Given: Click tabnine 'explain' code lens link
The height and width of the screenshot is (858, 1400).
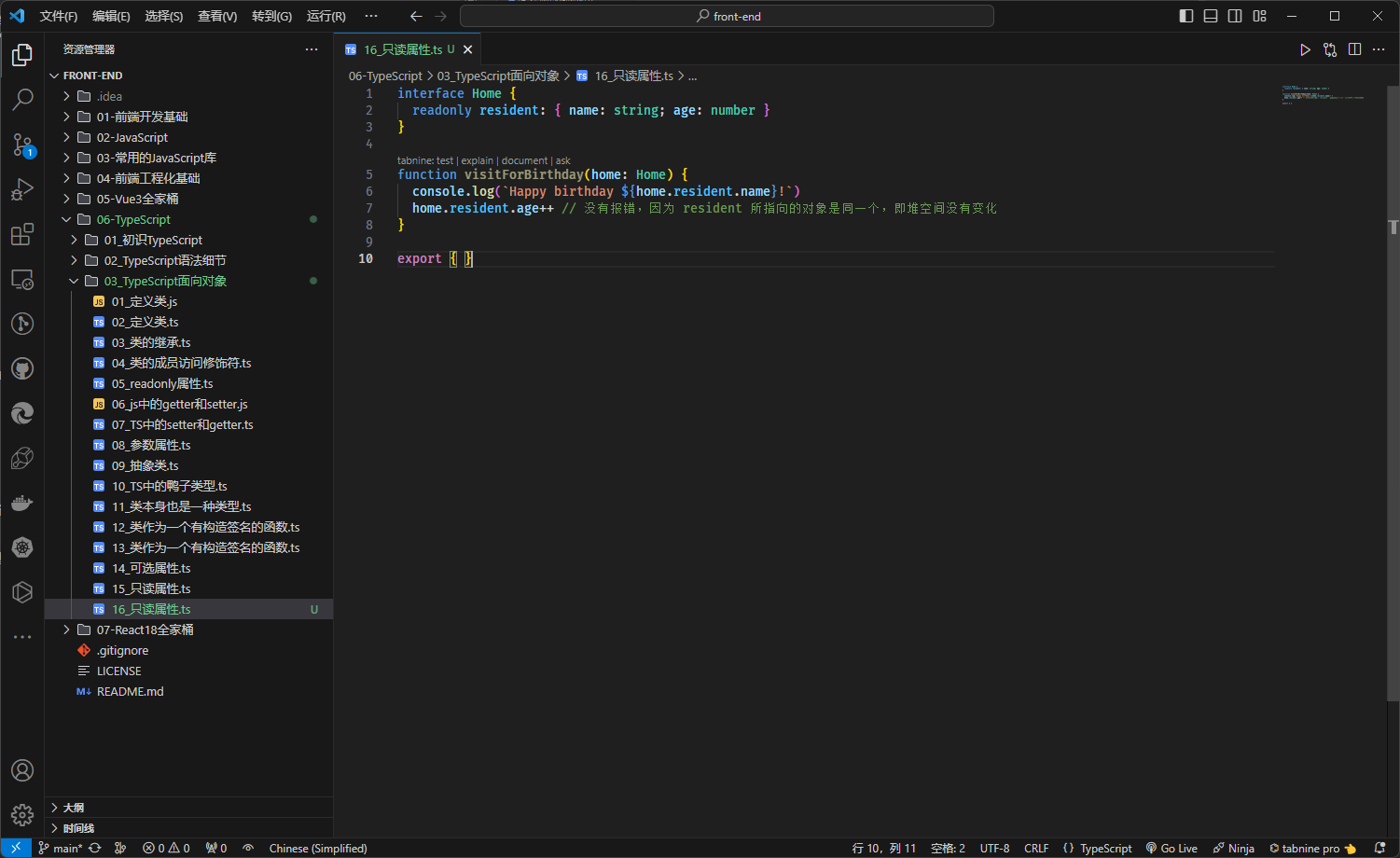Looking at the screenshot, I should point(477,160).
